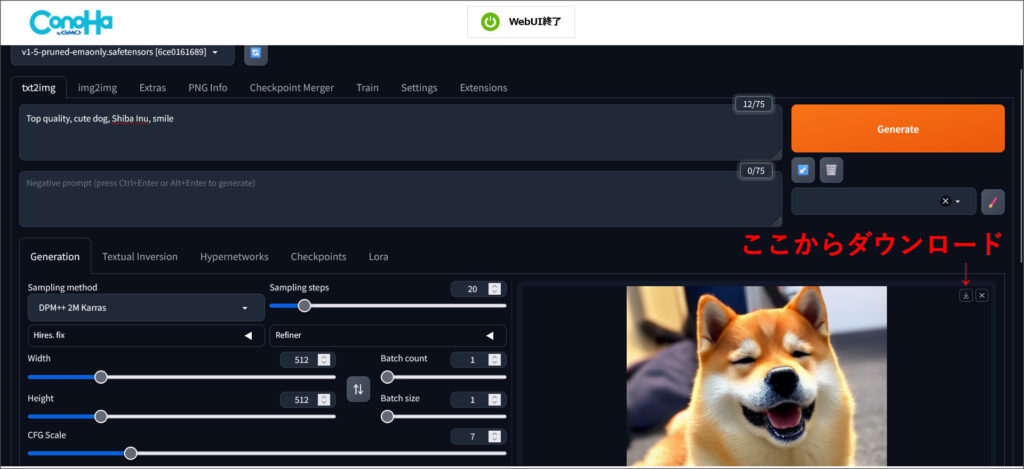The height and width of the screenshot is (469, 1024).
Task: Click the checkpoint refresh icon
Action: [256, 53]
